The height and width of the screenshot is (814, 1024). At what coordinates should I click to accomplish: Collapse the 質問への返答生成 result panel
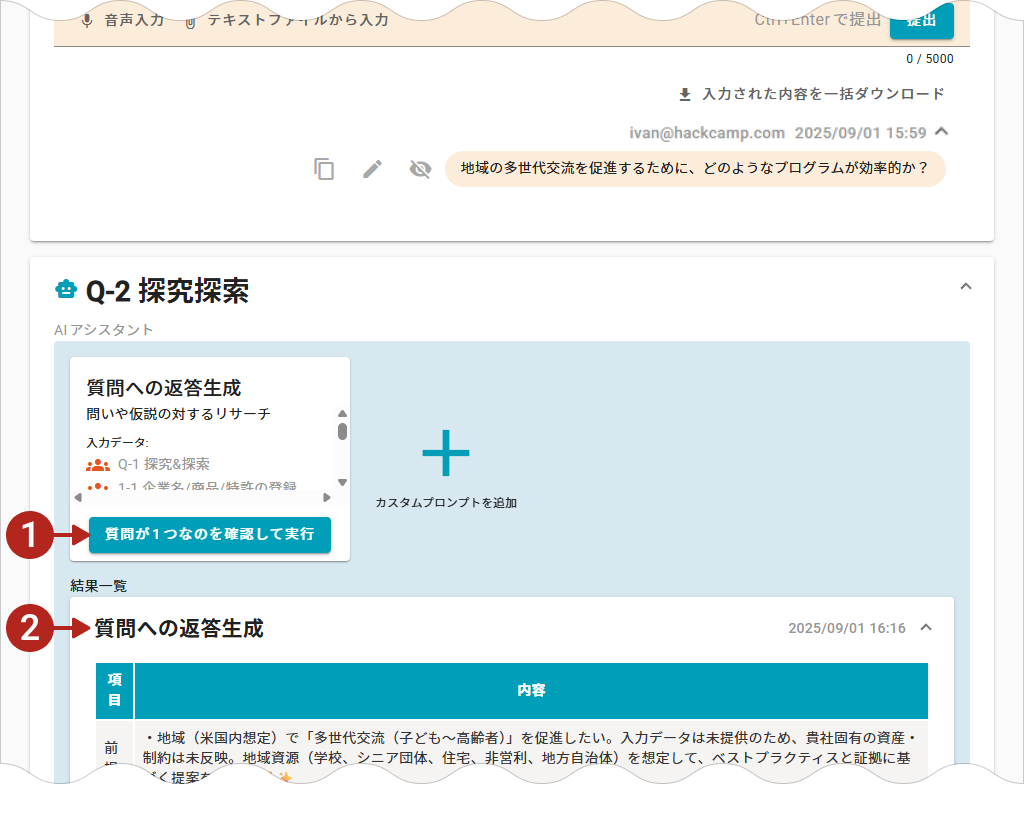pyautogui.click(x=926, y=628)
